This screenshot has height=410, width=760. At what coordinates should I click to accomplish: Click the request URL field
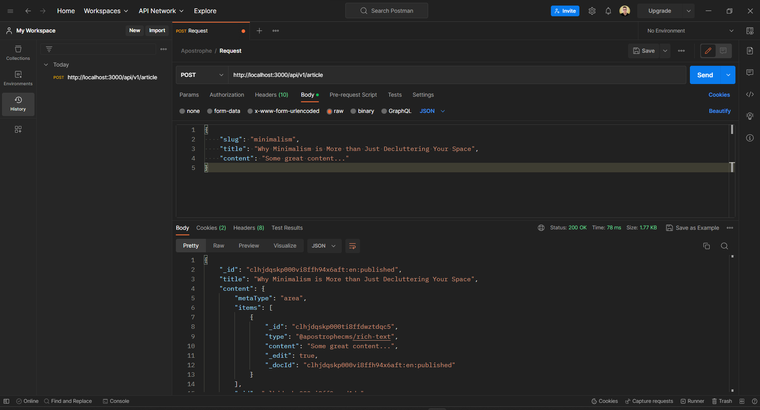coord(457,75)
